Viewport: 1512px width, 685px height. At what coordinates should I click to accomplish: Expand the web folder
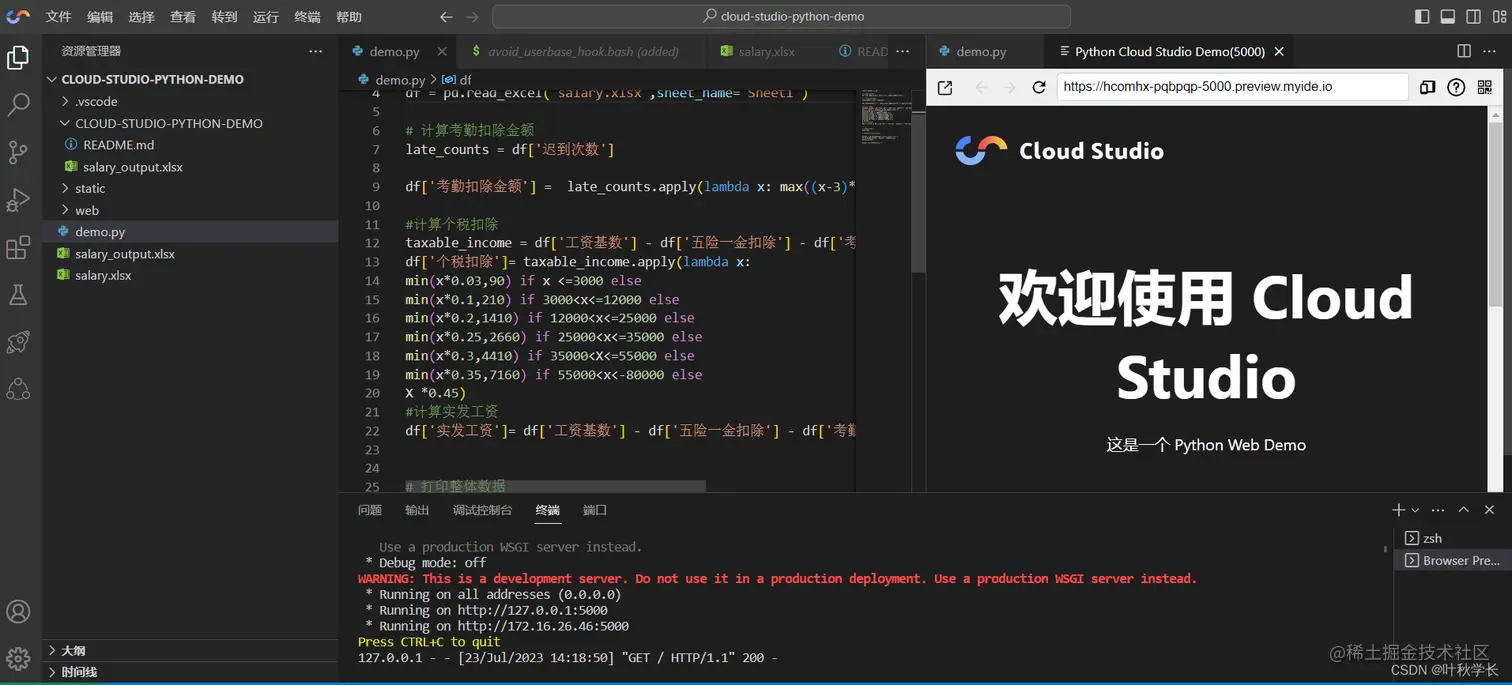click(x=190, y=210)
